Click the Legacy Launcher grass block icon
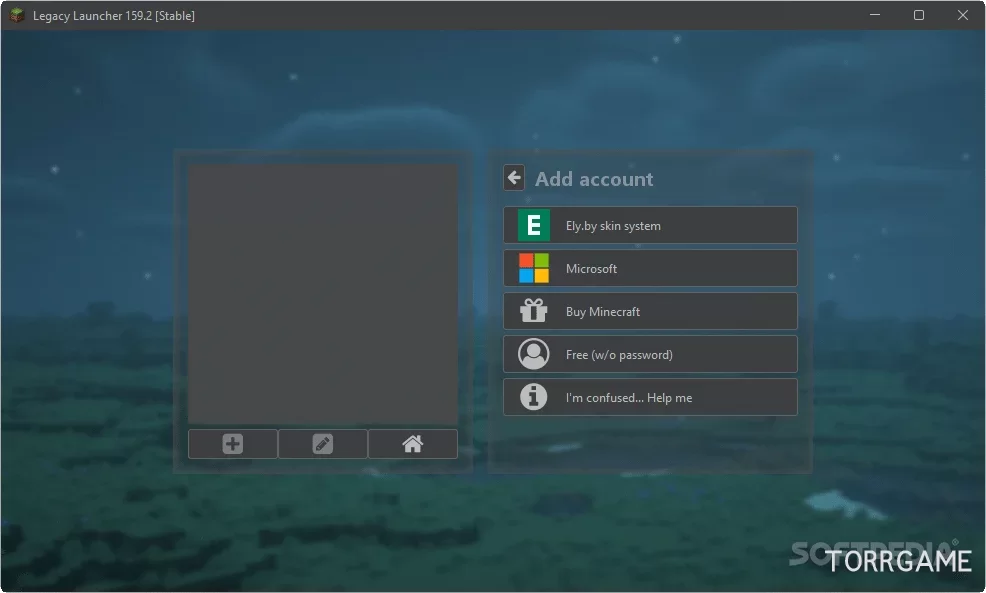Viewport: 986px width, 593px height. (17, 15)
